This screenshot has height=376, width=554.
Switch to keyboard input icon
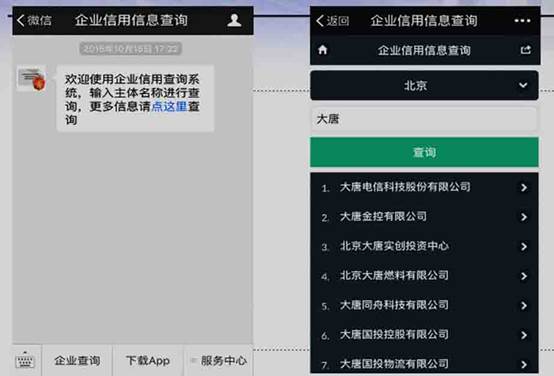(x=25, y=360)
